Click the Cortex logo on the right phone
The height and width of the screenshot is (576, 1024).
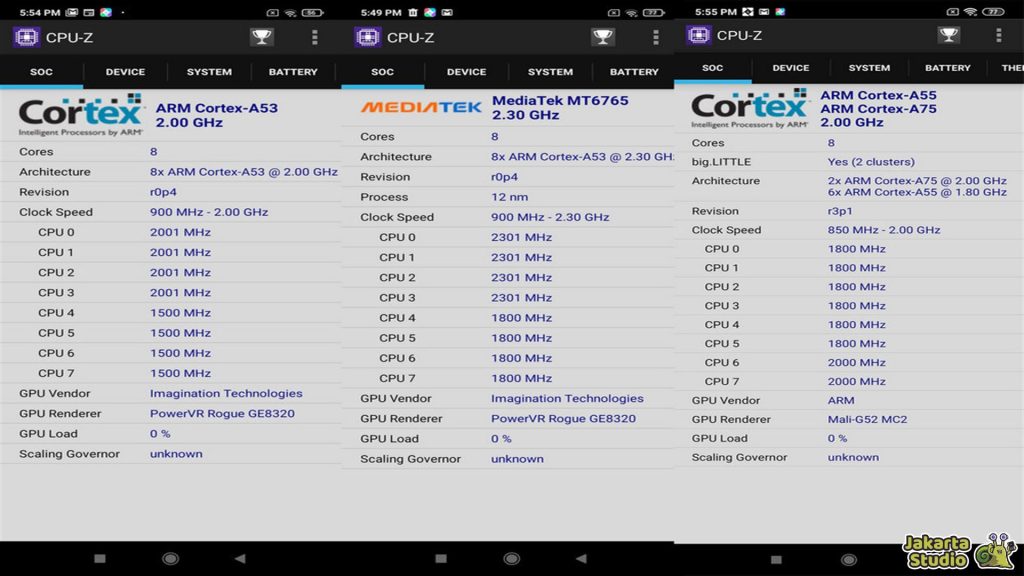[x=750, y=109]
